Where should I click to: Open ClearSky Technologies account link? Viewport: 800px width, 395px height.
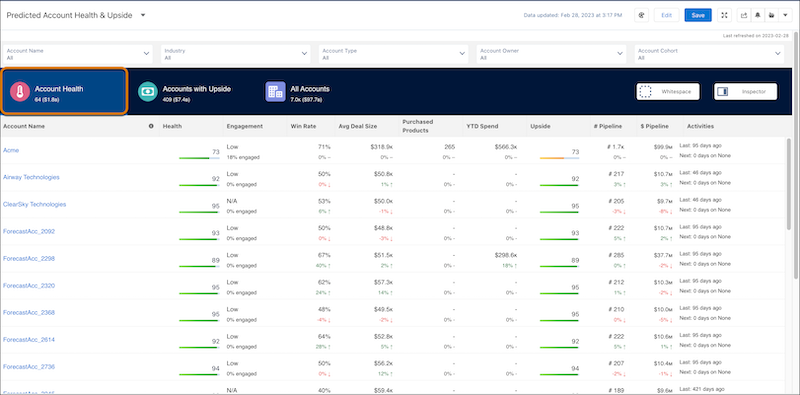click(35, 204)
